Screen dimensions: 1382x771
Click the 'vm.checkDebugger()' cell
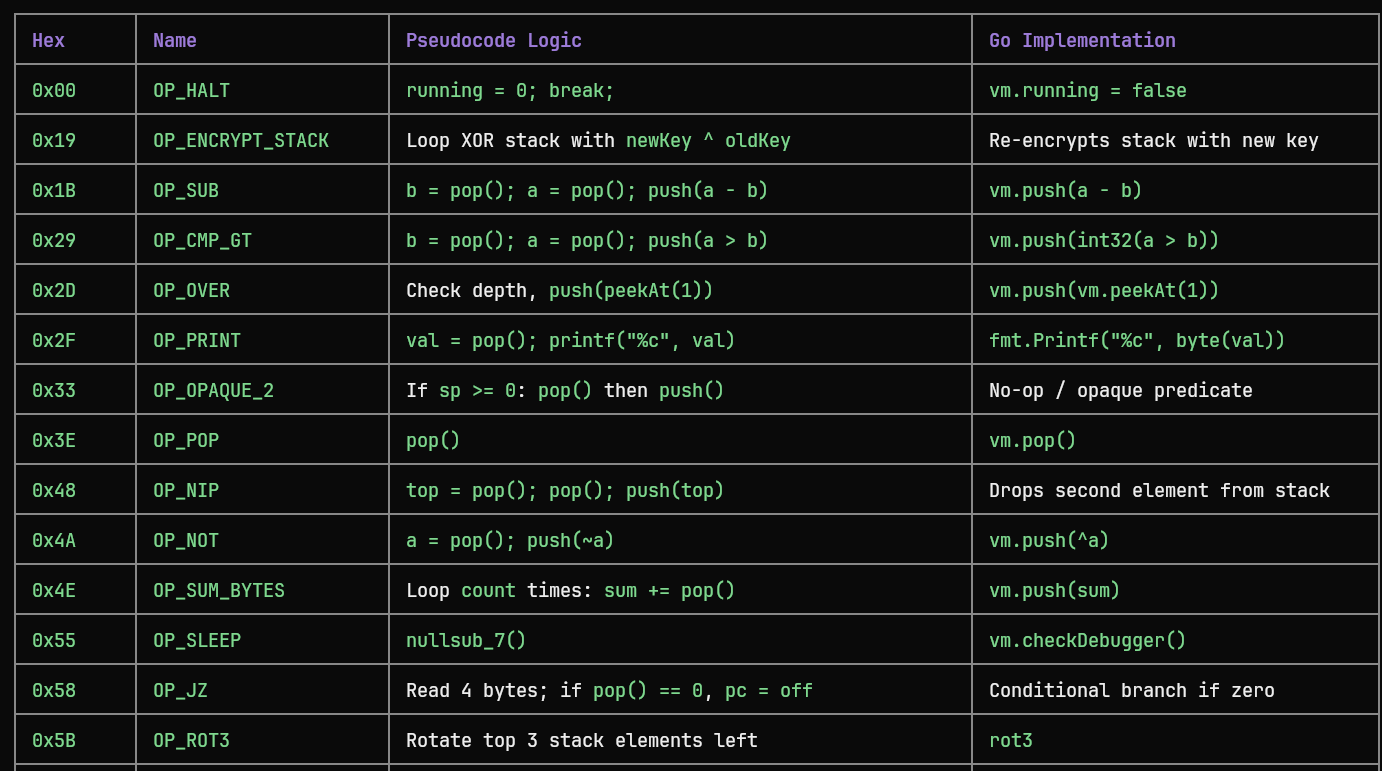click(x=1176, y=640)
